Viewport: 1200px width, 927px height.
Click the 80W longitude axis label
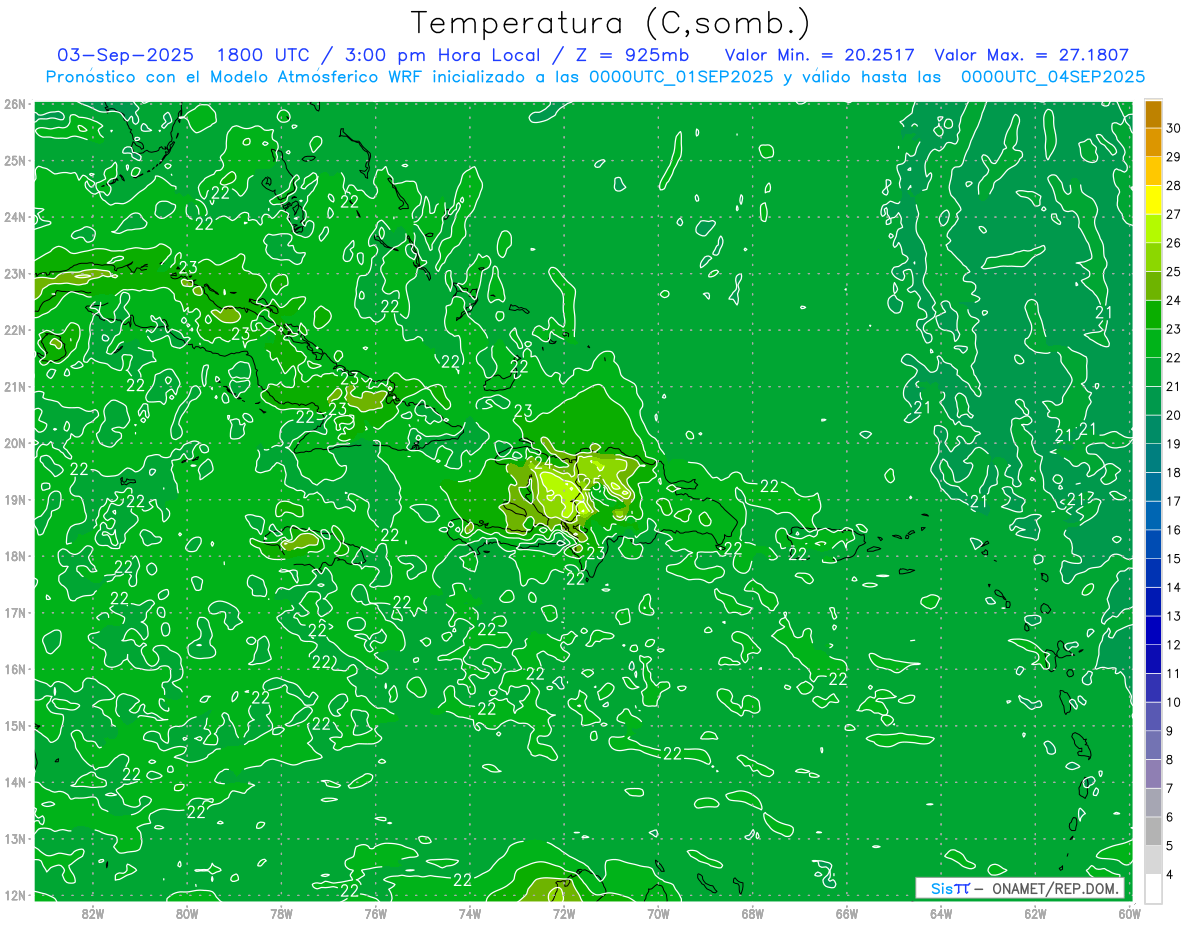(187, 913)
